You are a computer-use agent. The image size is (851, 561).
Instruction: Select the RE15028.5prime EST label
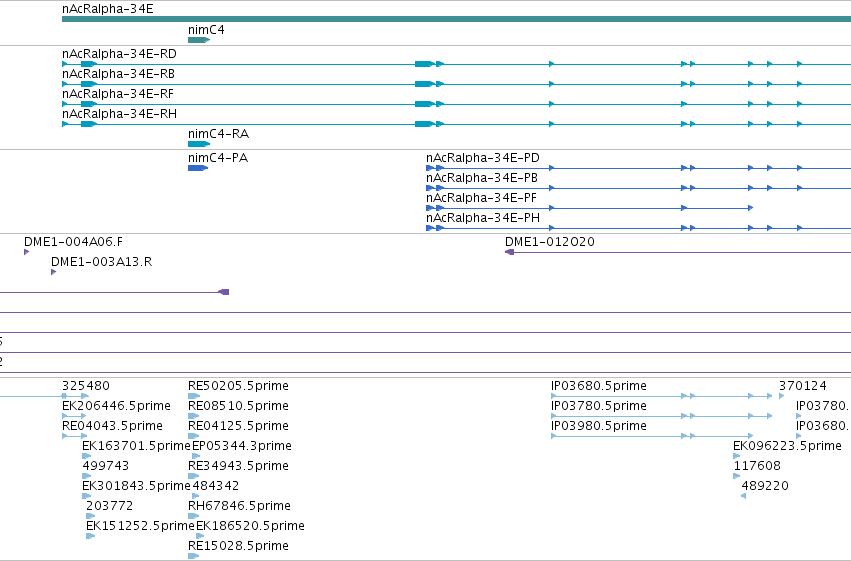(238, 546)
